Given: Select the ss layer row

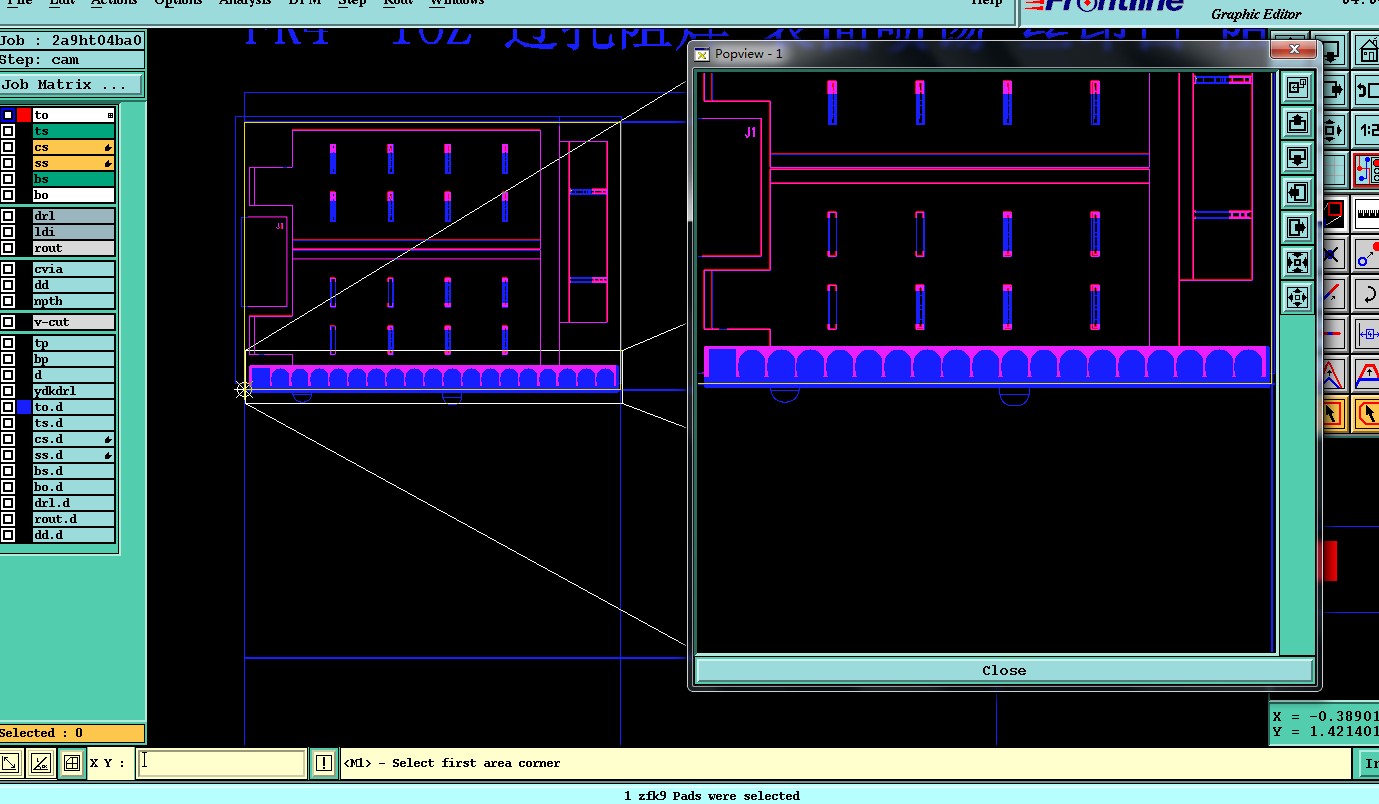Looking at the screenshot, I should click(73, 163).
